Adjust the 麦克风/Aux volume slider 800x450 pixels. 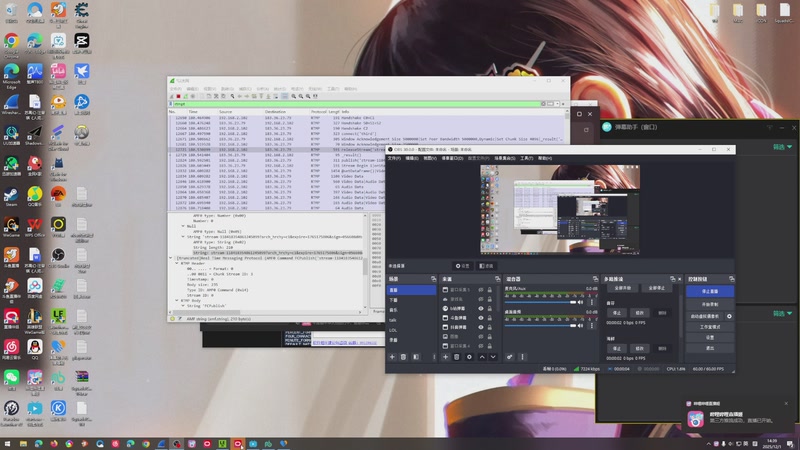pos(540,303)
